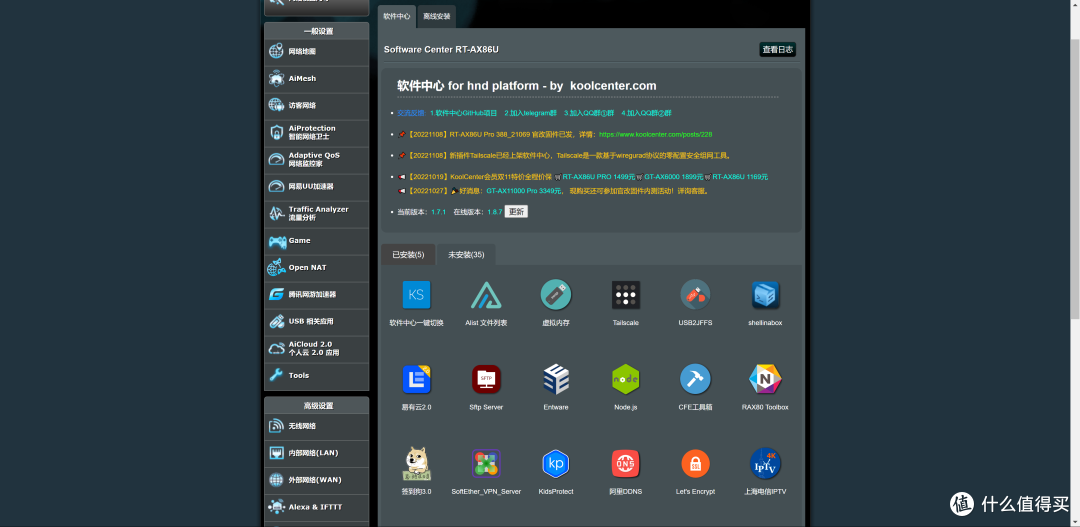Viewport: 1080px width, 527px height.
Task: Open 无线网络 advanced settings
Action: point(317,426)
